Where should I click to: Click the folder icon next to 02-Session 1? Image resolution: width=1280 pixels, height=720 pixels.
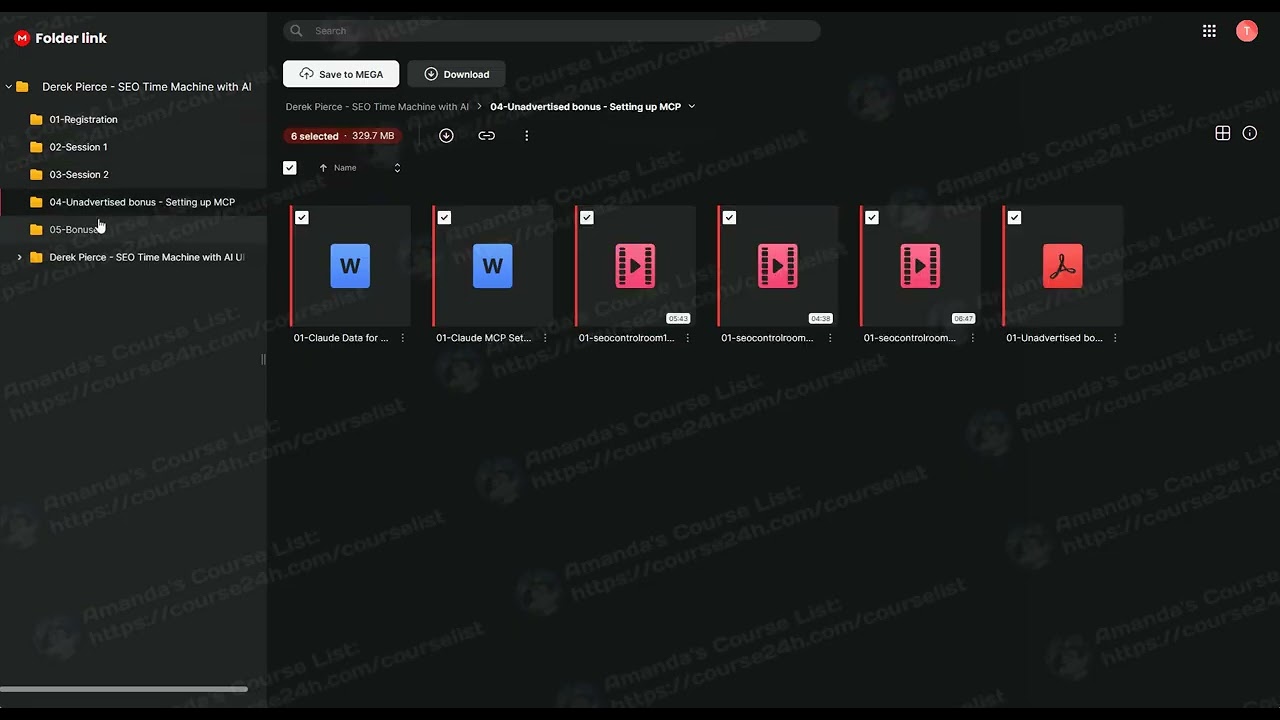(36, 147)
